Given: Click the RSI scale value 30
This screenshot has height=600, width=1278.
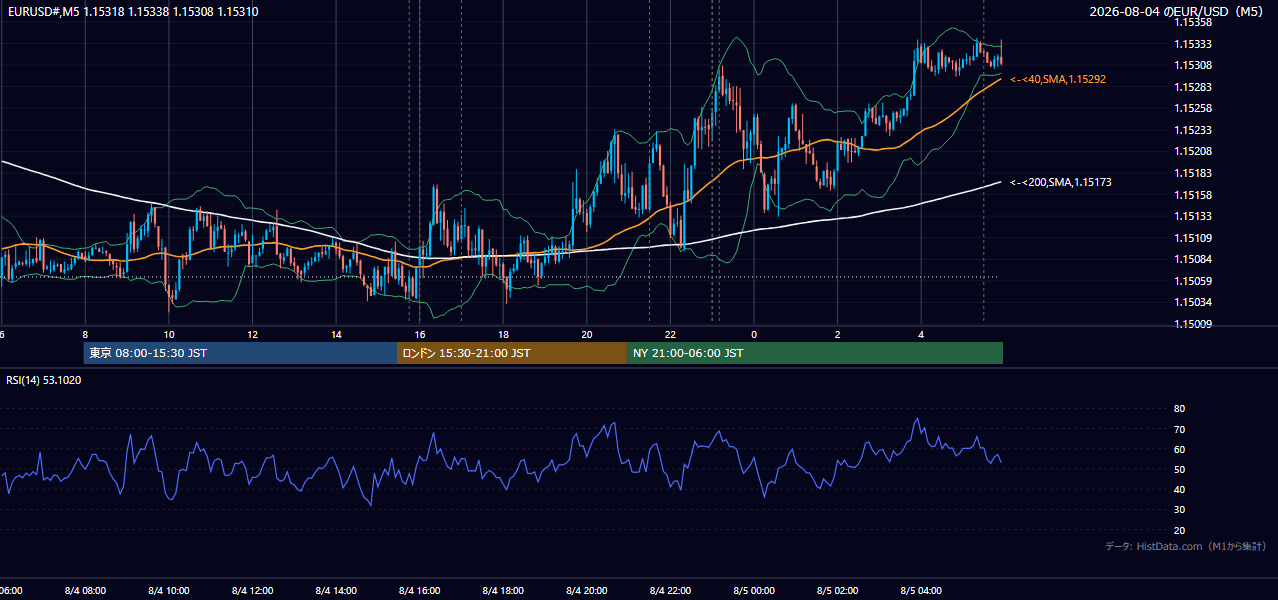Looking at the screenshot, I should [x=1179, y=510].
